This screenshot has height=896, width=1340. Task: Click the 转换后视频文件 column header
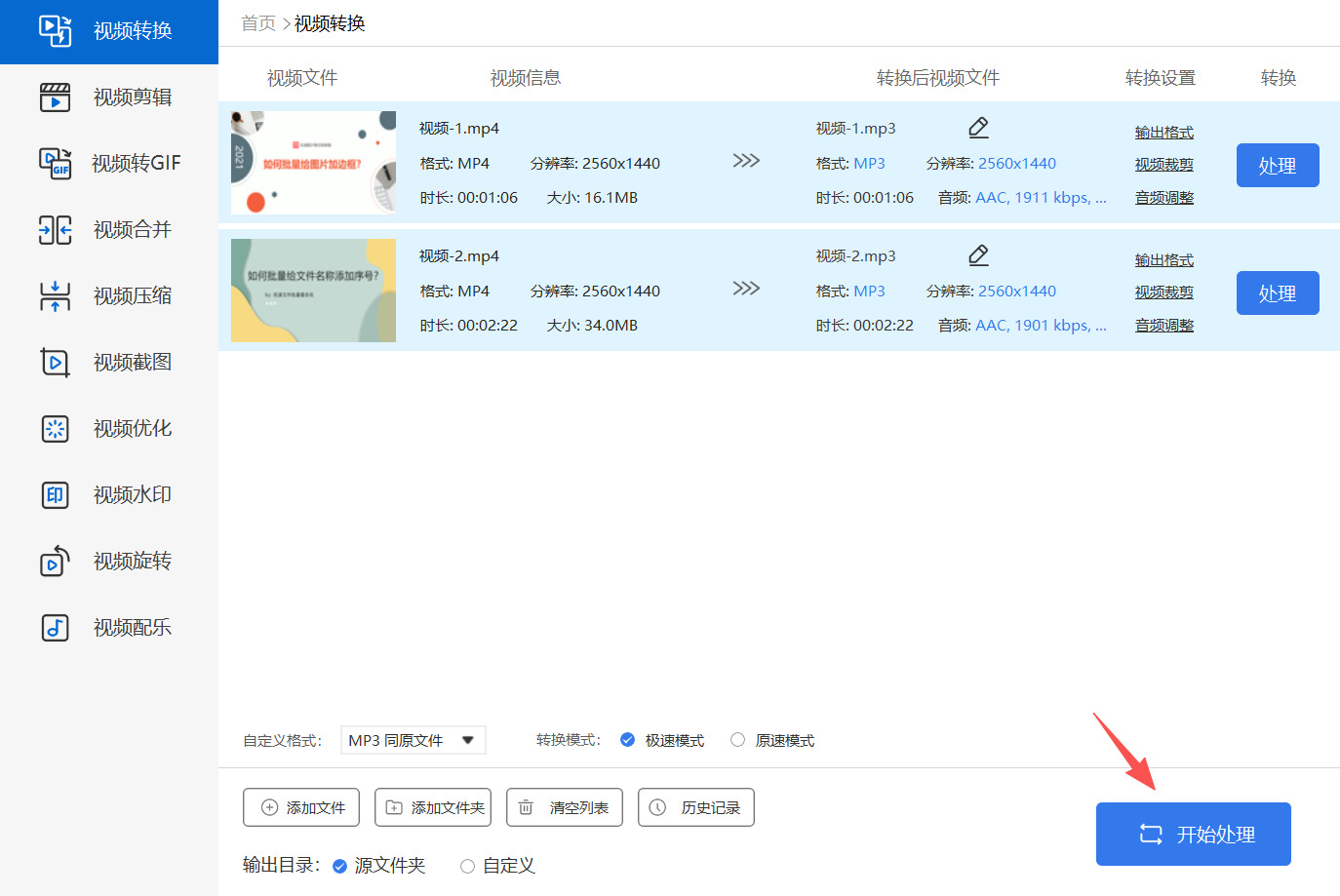[938, 78]
